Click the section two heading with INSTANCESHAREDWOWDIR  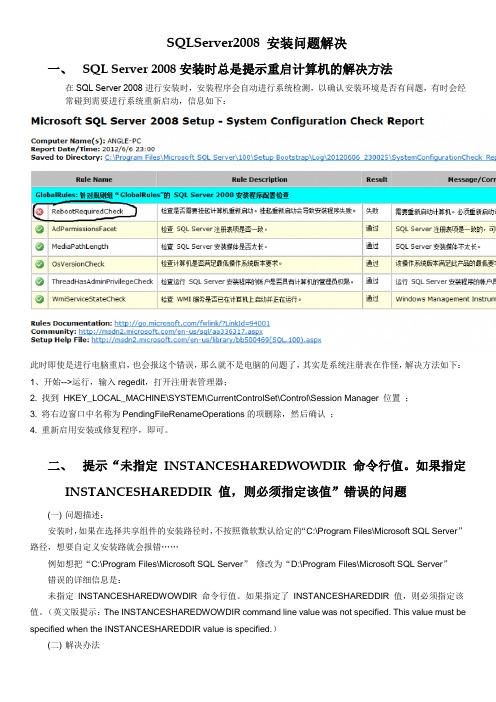pyautogui.click(x=257, y=479)
